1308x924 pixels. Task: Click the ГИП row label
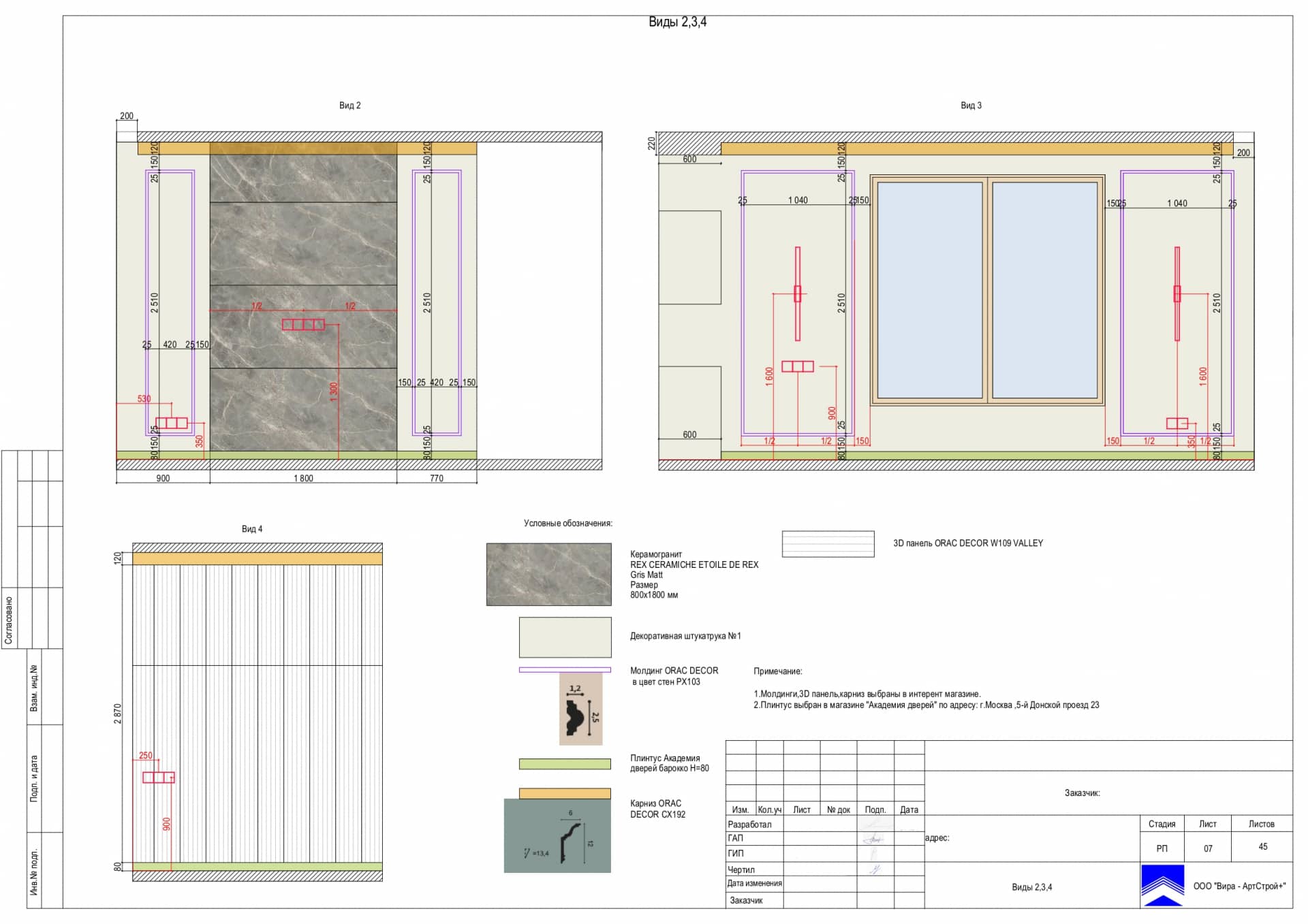point(736,854)
